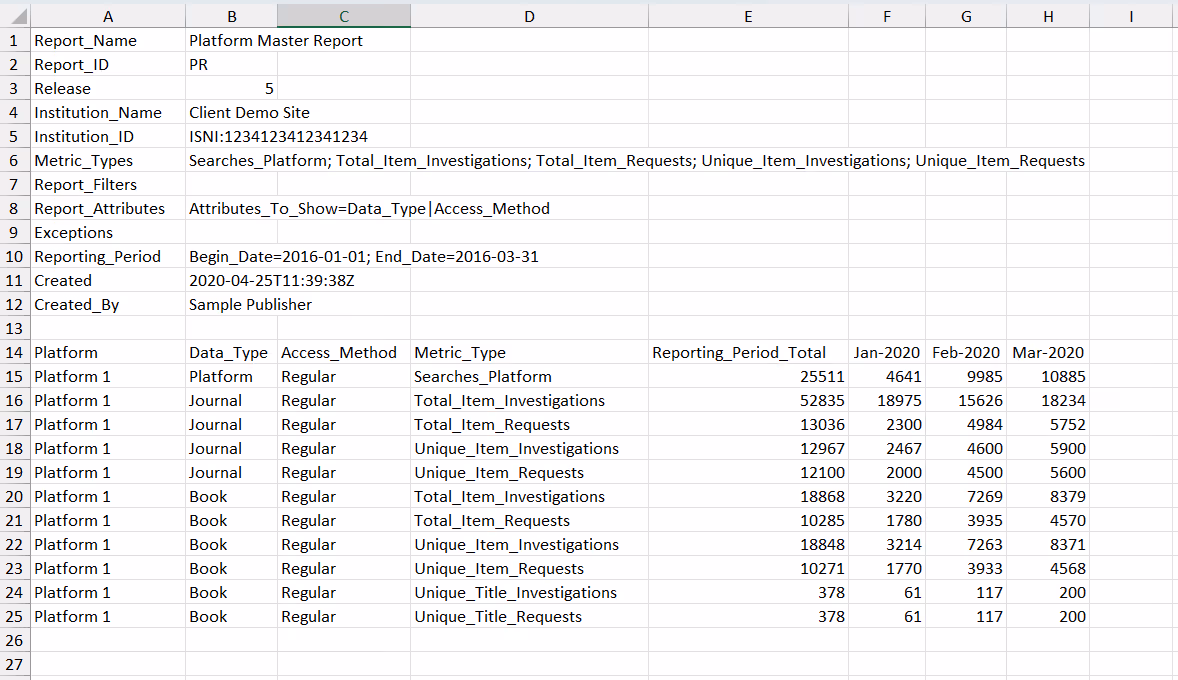
Task: Select column C header
Action: (343, 16)
